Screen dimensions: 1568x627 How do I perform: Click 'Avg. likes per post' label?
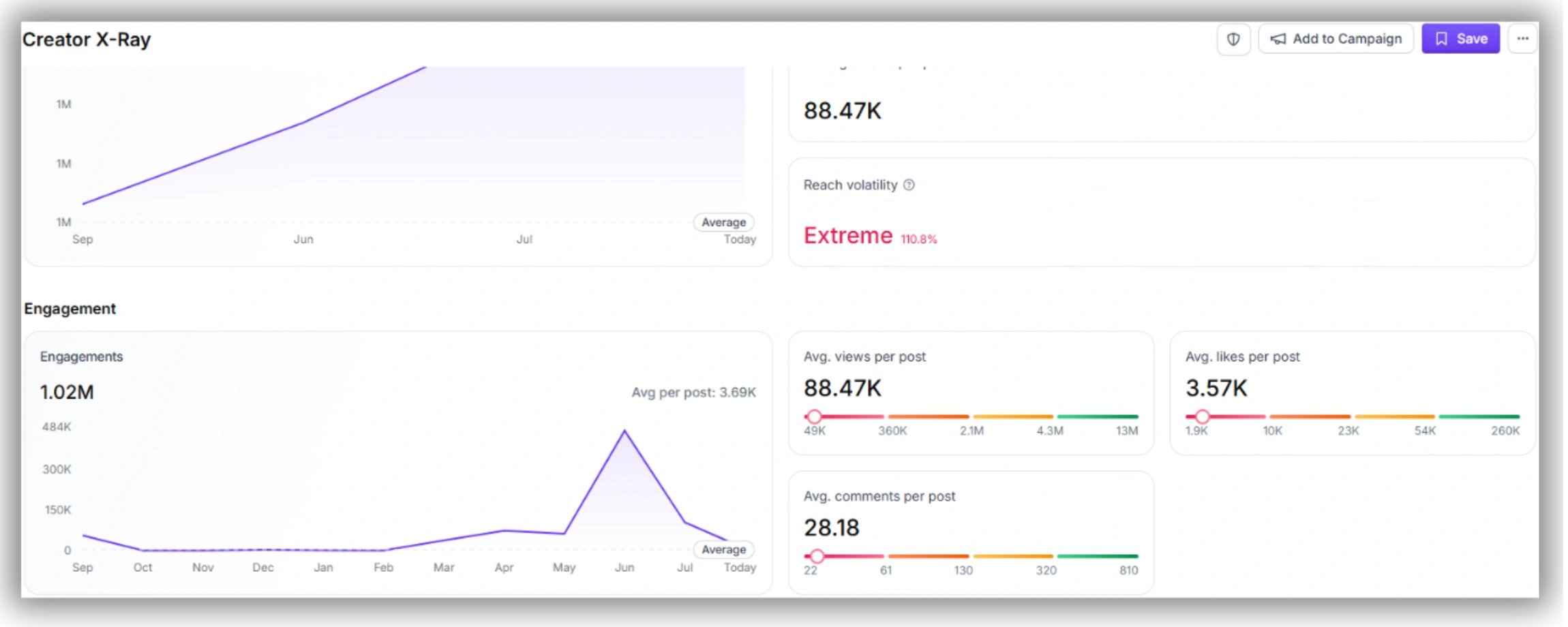(x=1242, y=356)
